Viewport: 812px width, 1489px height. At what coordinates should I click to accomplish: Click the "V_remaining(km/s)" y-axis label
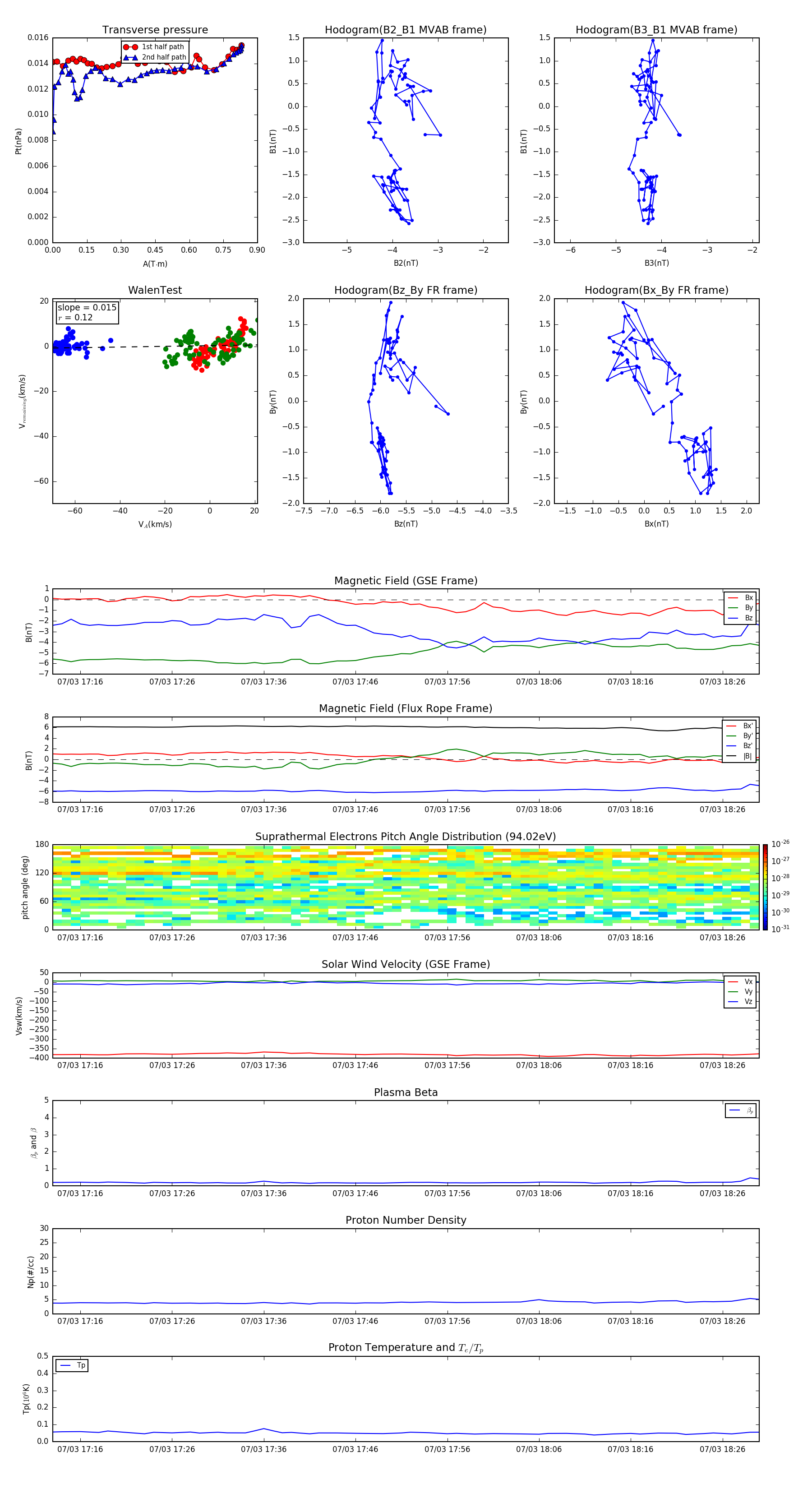22,401
